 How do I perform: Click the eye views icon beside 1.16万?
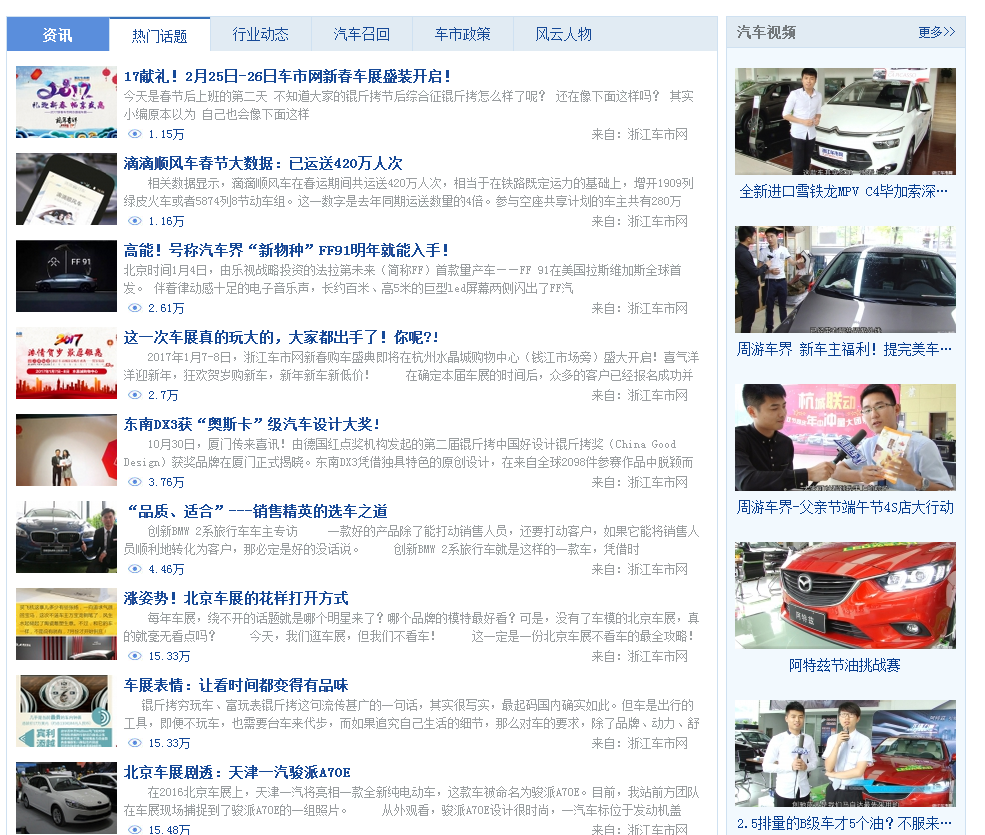click(134, 221)
